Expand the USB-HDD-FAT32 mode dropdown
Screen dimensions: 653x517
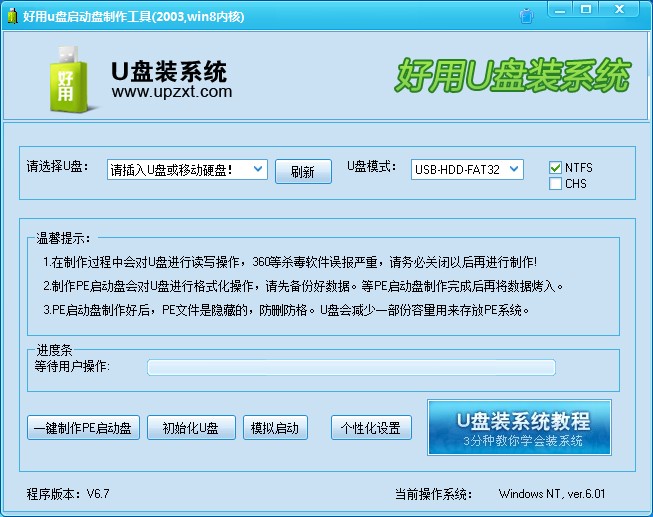point(467,170)
